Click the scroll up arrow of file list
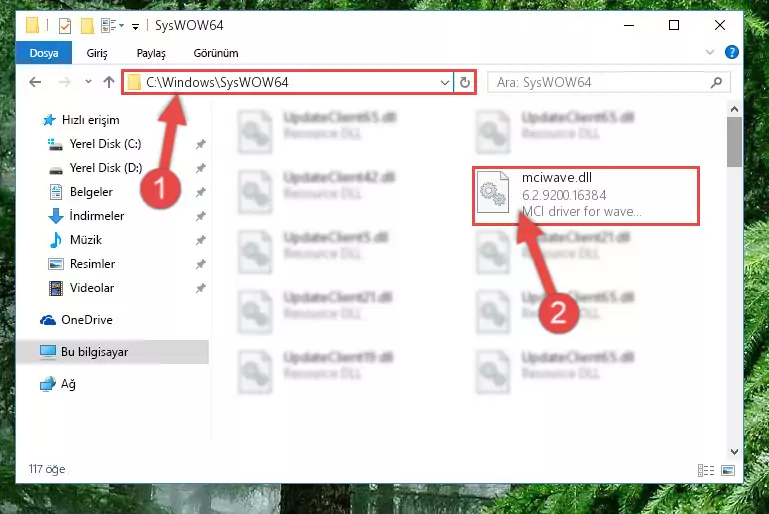This screenshot has height=514, width=769. [734, 109]
